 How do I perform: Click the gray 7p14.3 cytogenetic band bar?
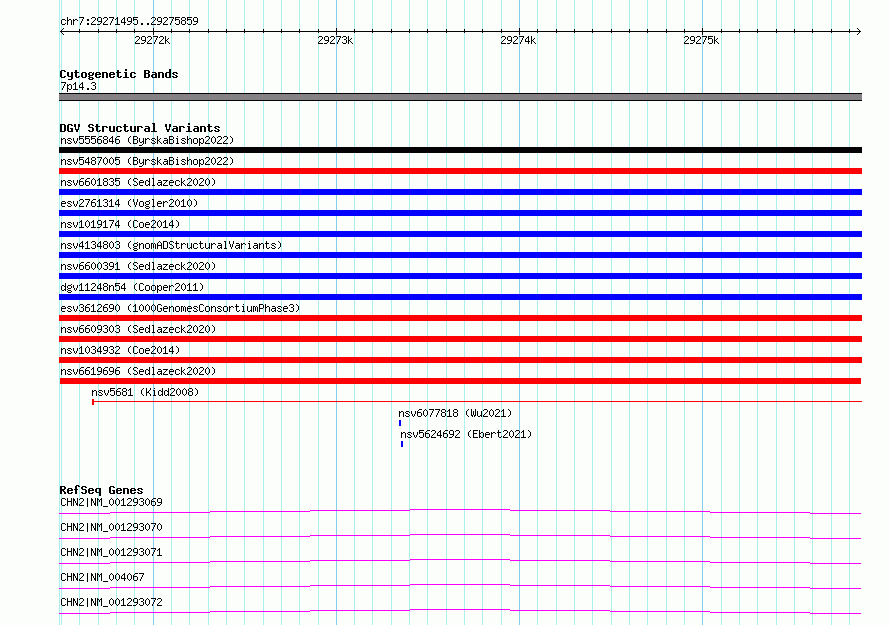point(460,97)
